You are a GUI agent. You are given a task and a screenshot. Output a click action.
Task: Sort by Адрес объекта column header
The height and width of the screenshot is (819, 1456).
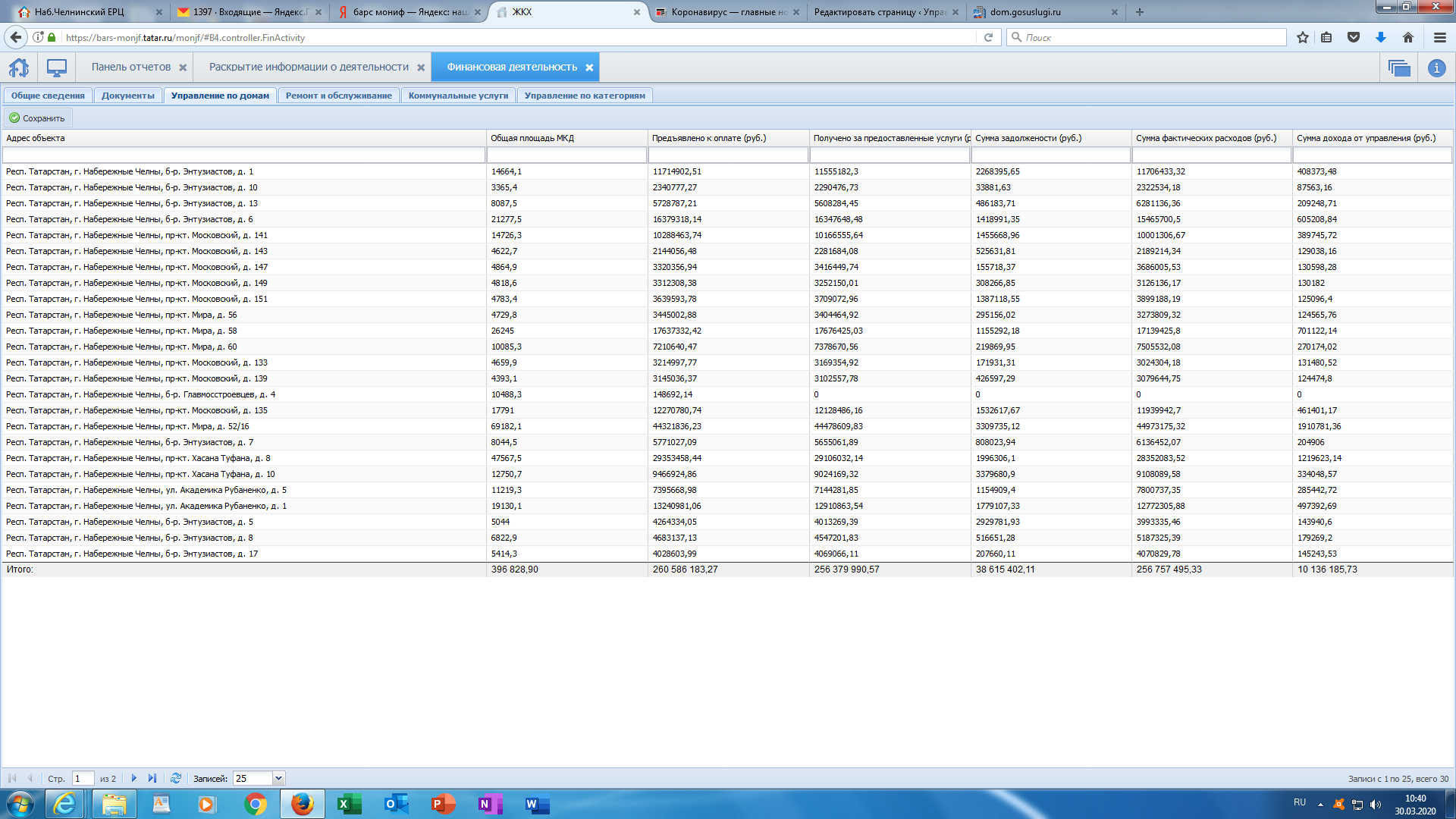[x=243, y=138]
